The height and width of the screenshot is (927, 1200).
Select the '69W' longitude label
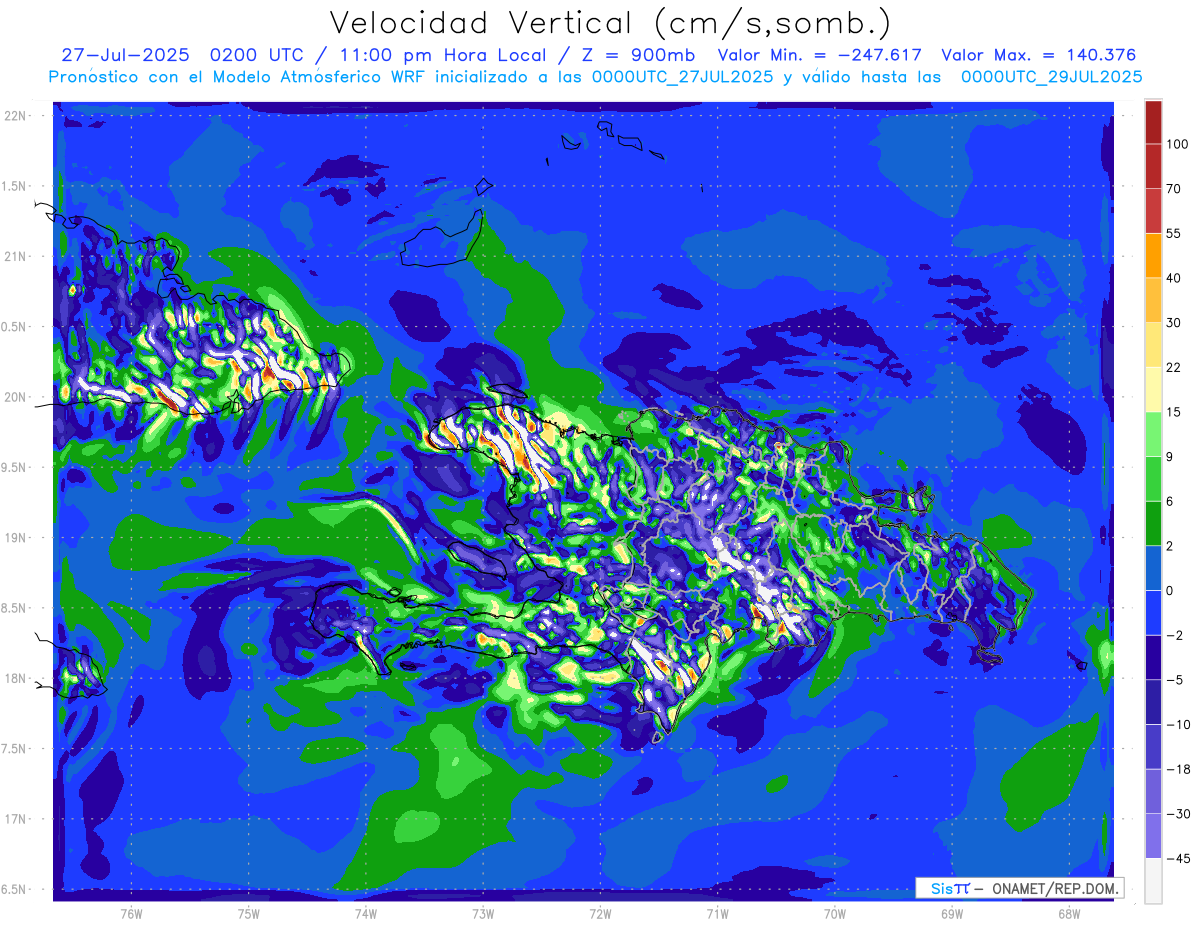[952, 914]
